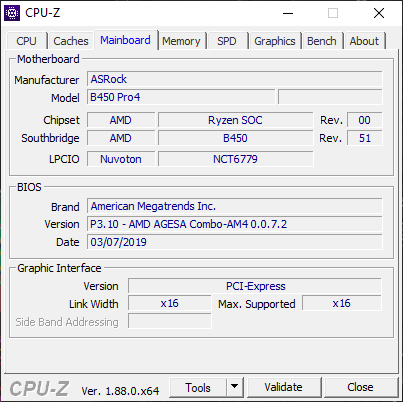Image resolution: width=403 pixels, height=402 pixels.
Task: Select the Mainboard tab
Action: pos(125,40)
